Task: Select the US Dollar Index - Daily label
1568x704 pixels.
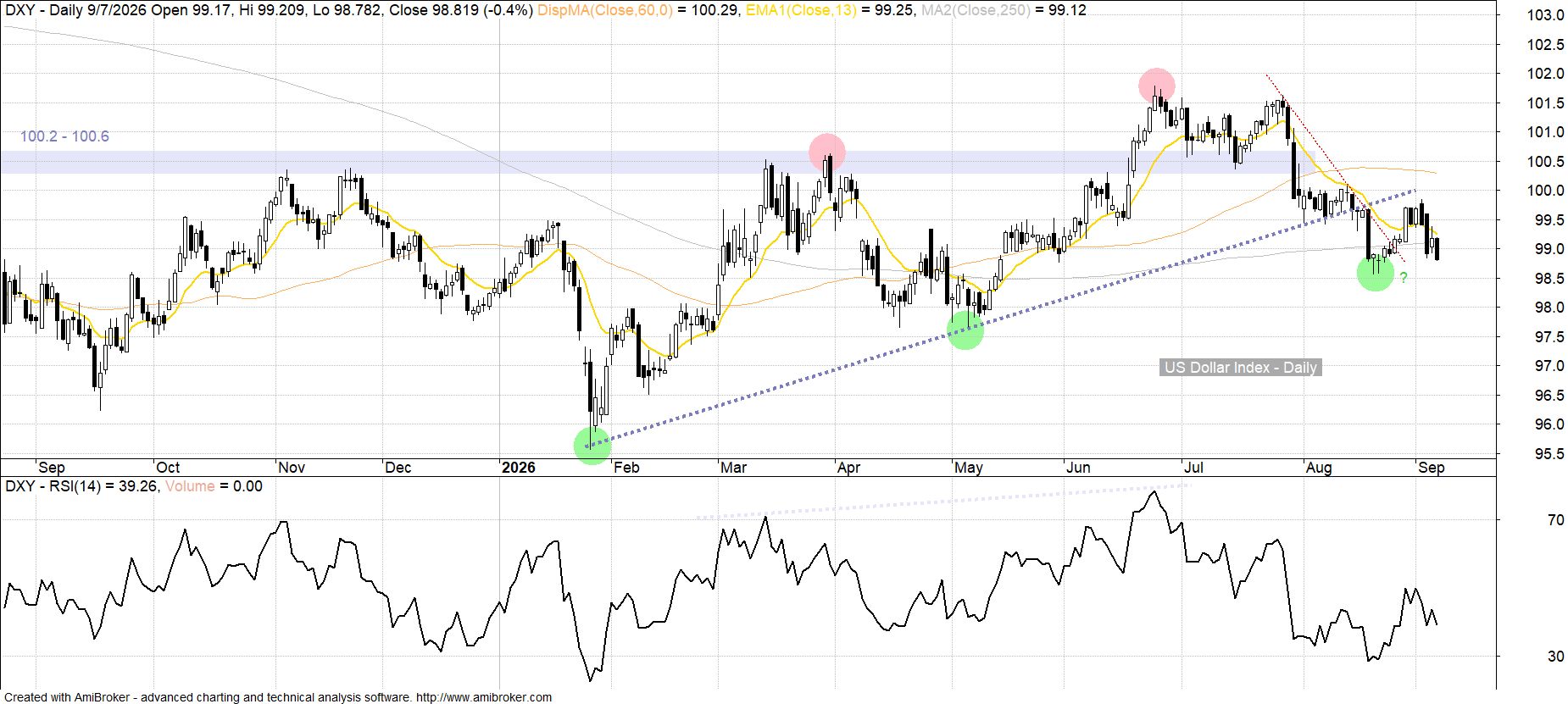Action: [x=1241, y=367]
